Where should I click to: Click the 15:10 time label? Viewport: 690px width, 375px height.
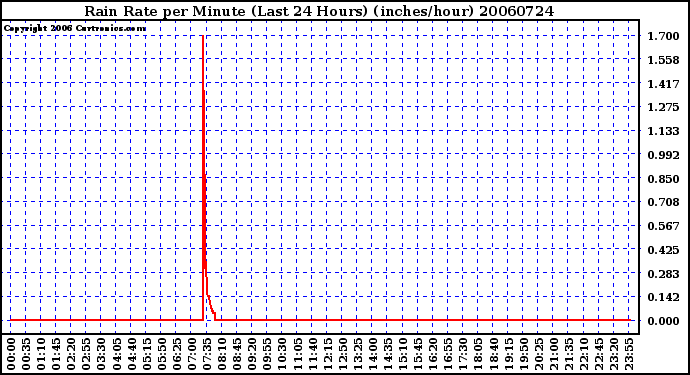tap(403, 355)
